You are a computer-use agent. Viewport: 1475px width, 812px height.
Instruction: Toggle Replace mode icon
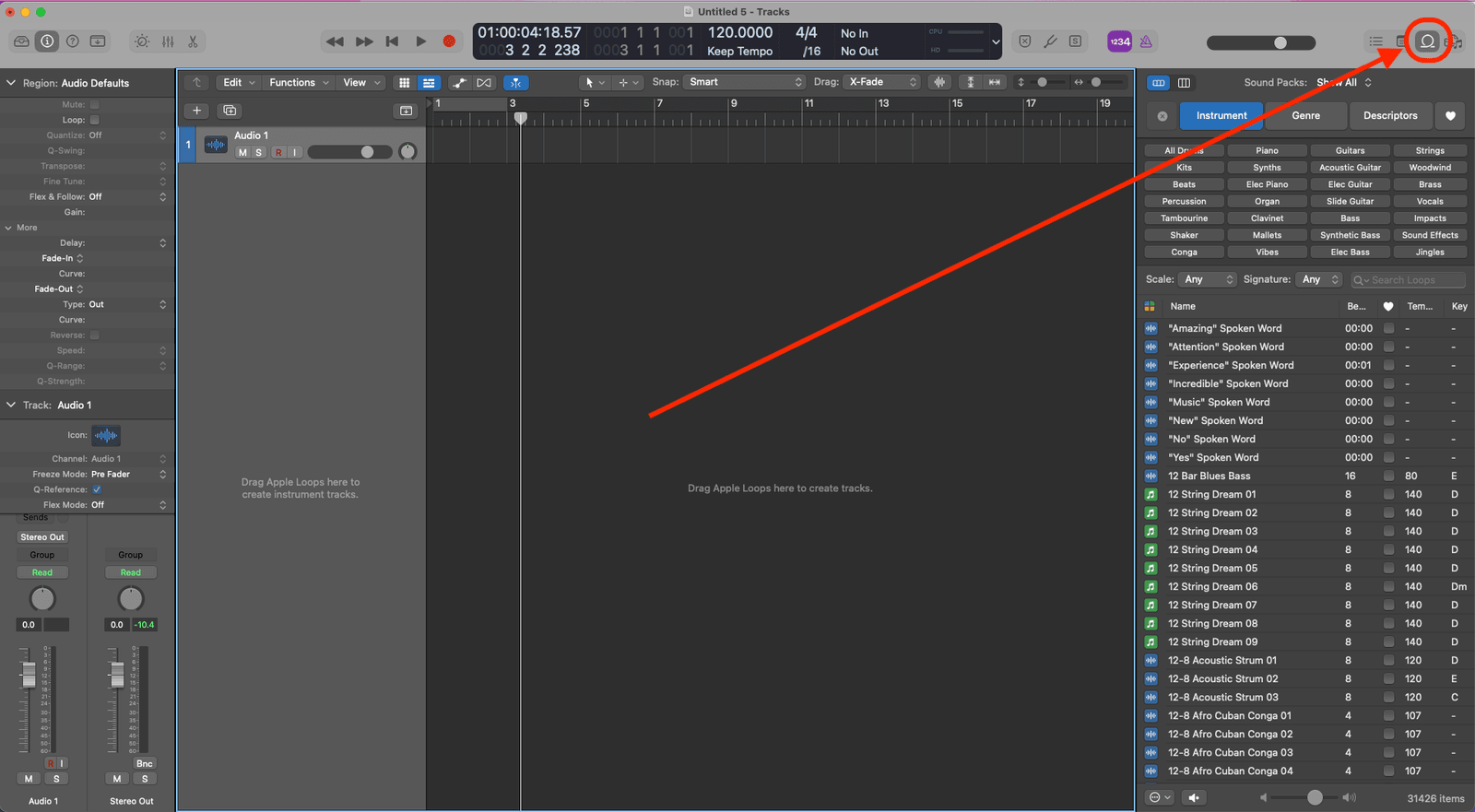tap(1025, 41)
